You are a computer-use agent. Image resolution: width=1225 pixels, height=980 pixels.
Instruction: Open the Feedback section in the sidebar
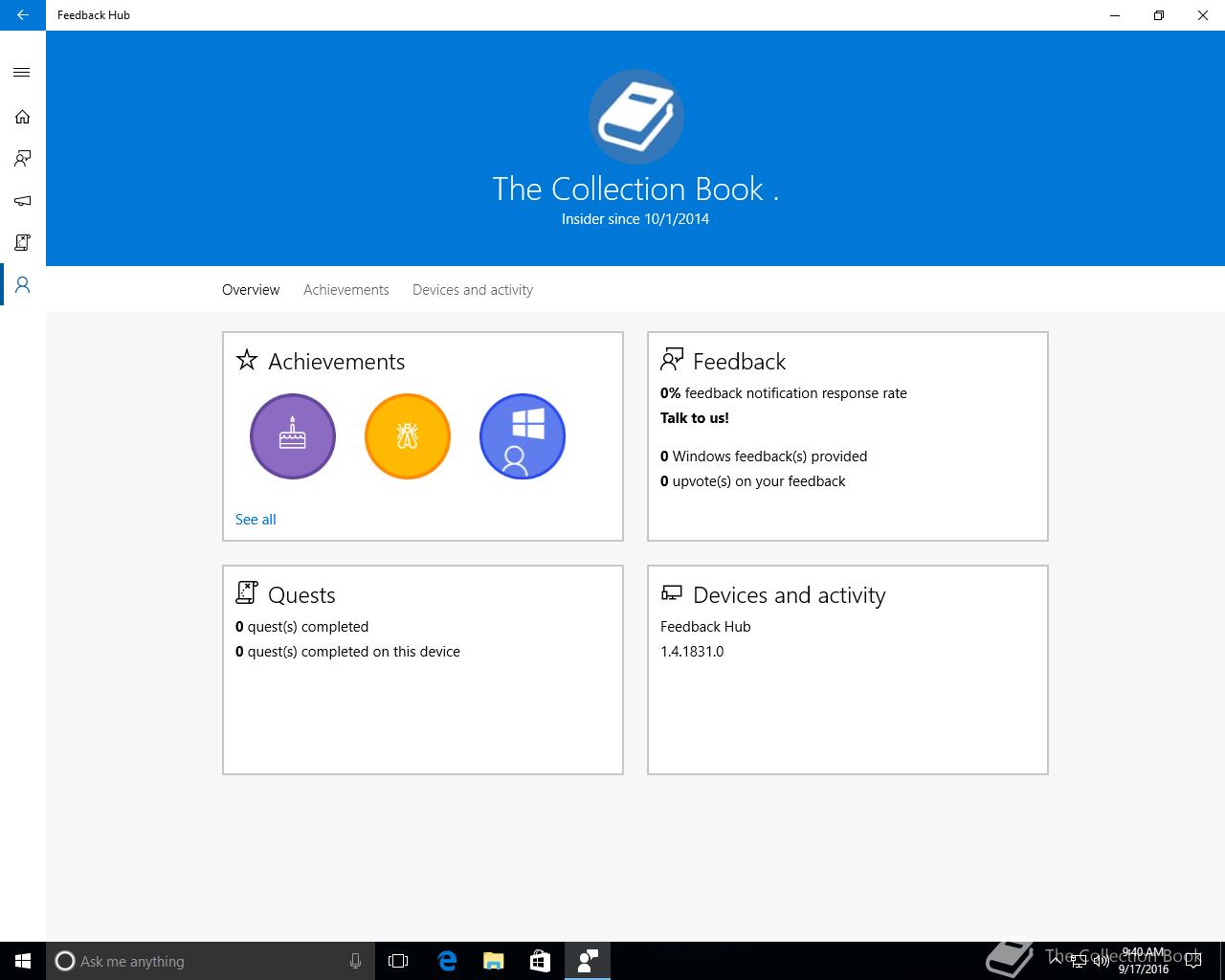[x=22, y=159]
